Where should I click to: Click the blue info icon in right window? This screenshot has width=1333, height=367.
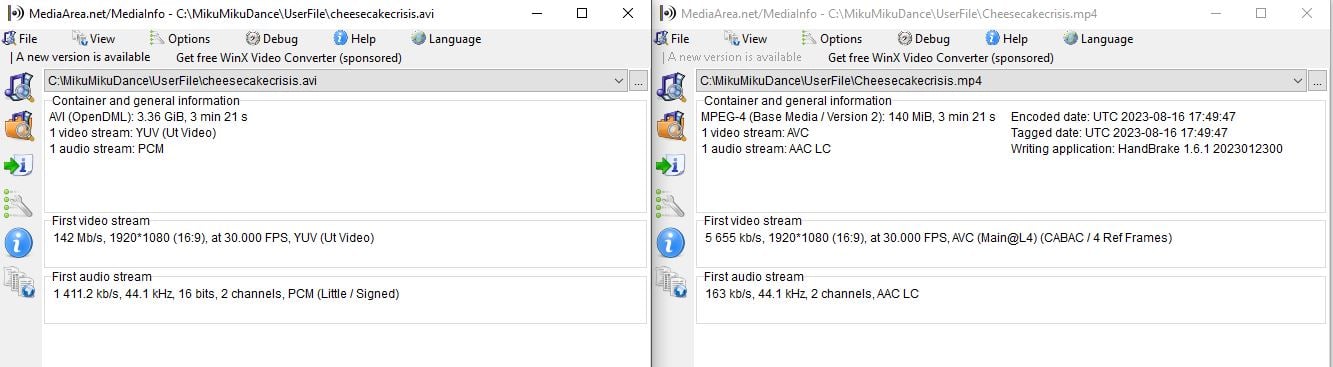(671, 242)
